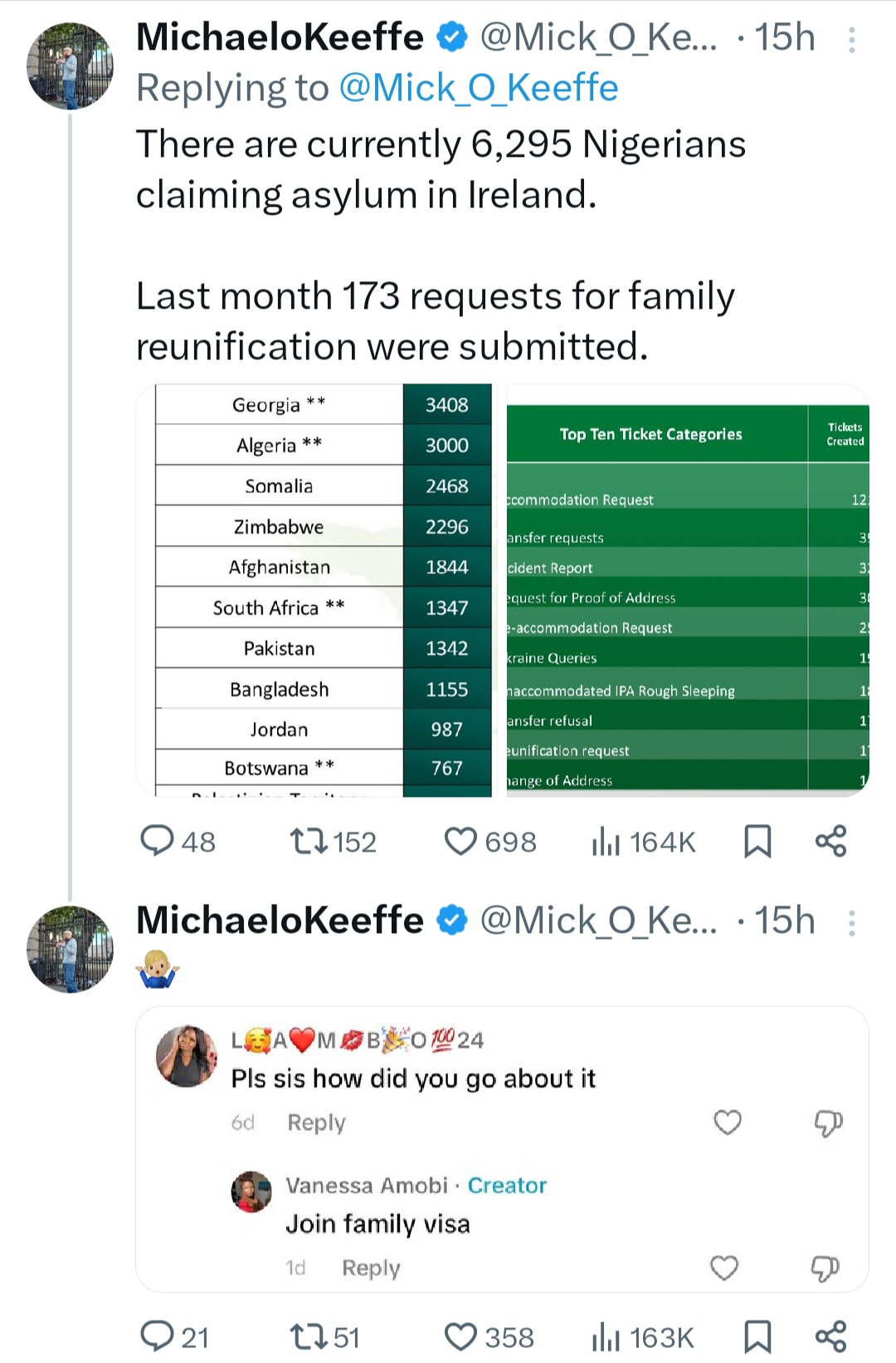Bookmark the second tweet
The image size is (896, 1363).
pos(757,1336)
